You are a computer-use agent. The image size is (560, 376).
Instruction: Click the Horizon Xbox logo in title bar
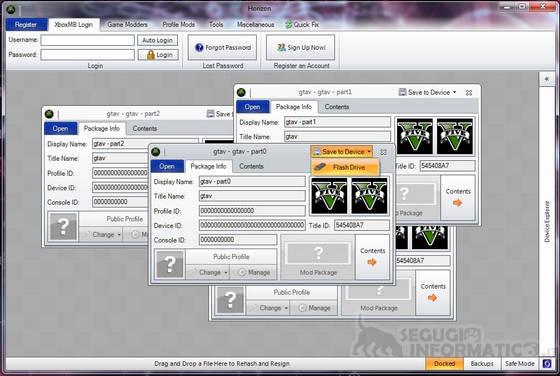coord(10,10)
